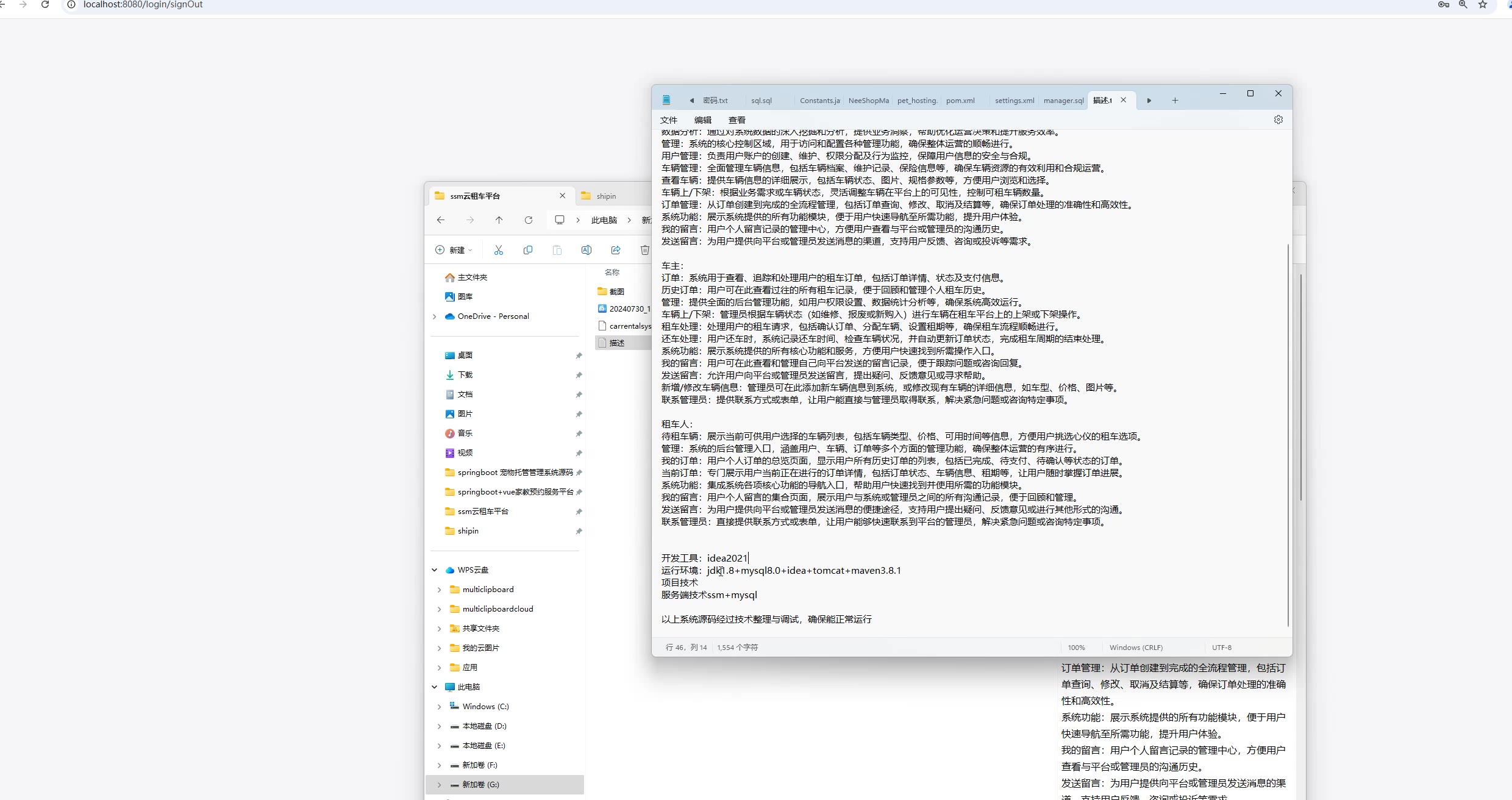The image size is (1512, 800).
Task: Expand the 我的云图片 node
Action: click(440, 648)
